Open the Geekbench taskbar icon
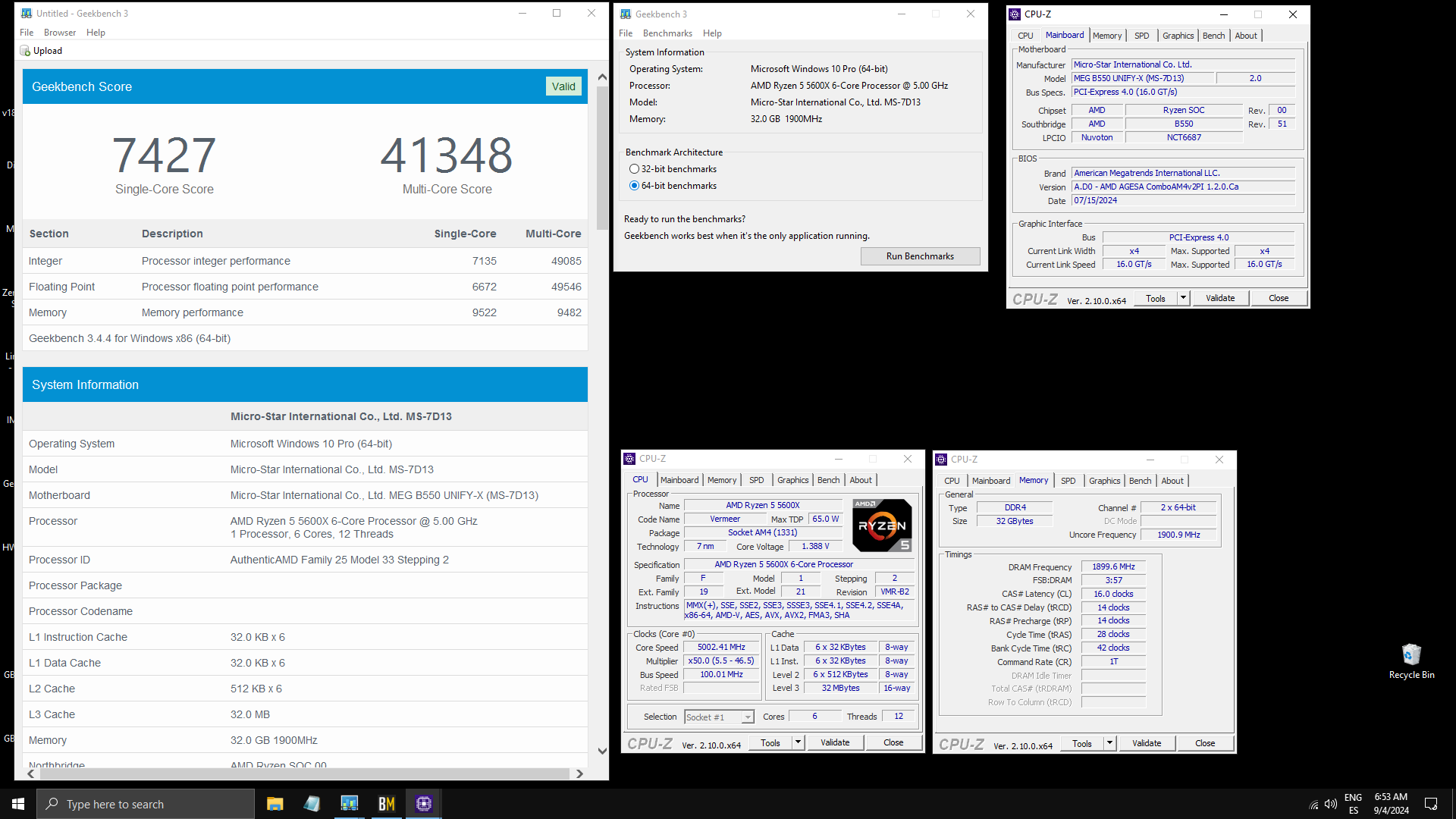 pyautogui.click(x=349, y=804)
